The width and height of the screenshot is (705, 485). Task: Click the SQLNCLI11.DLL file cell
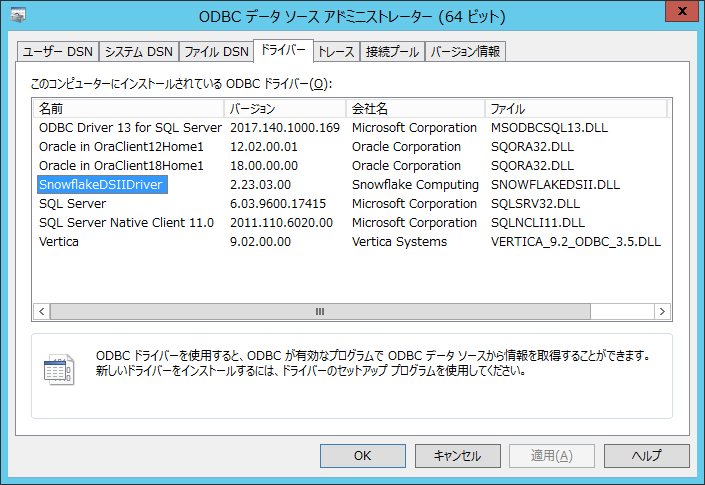538,222
